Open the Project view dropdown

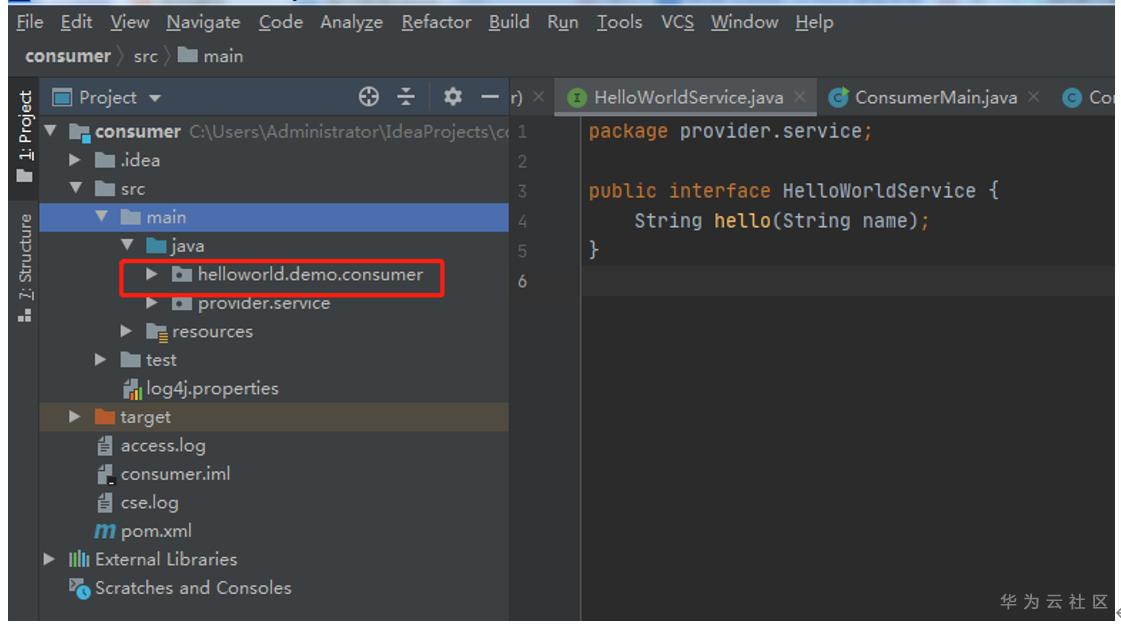pos(107,97)
